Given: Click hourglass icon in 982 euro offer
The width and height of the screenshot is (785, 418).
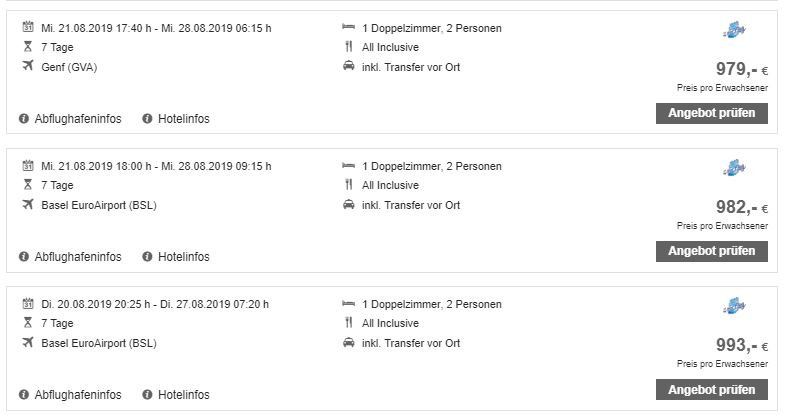Looking at the screenshot, I should [28, 185].
